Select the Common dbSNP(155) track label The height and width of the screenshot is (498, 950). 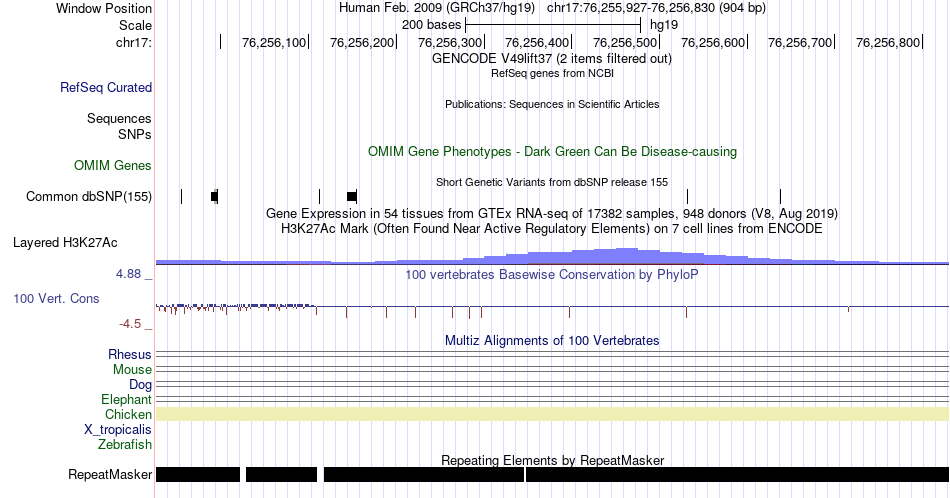[x=88, y=196]
